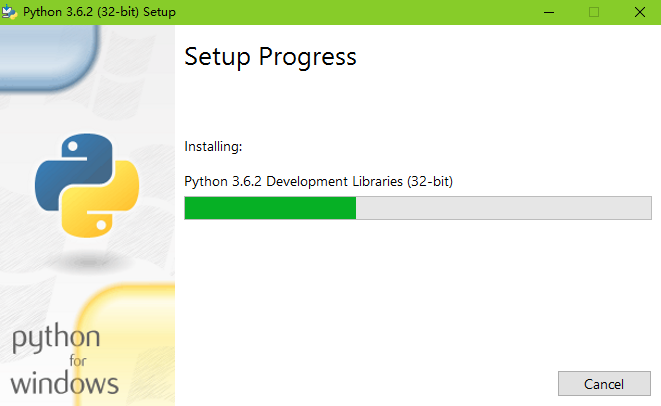Click the title bar text Python 3.6.2 Setup
This screenshot has height=406, width=661.
(99, 12)
